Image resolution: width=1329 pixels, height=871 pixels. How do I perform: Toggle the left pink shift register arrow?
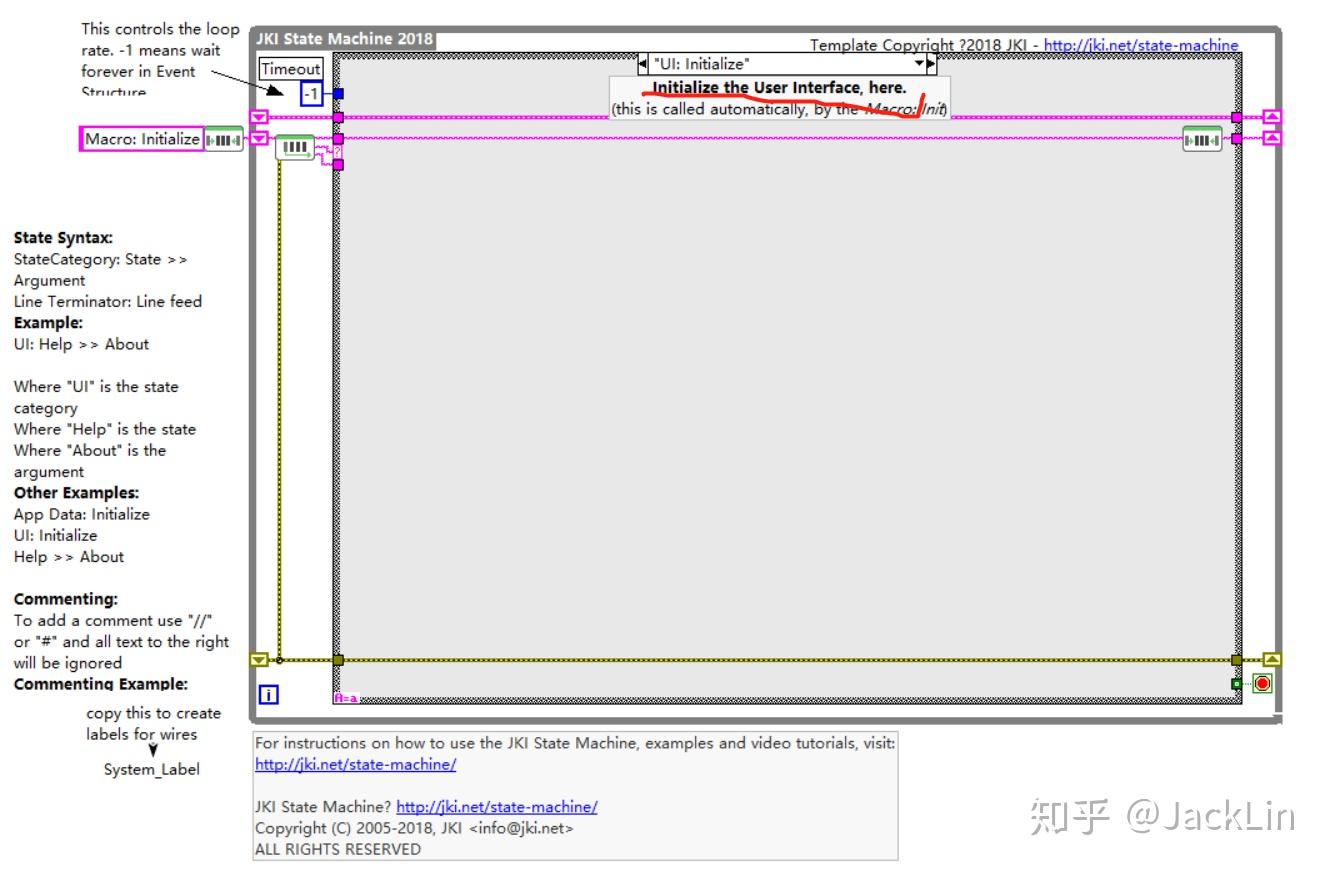260,117
